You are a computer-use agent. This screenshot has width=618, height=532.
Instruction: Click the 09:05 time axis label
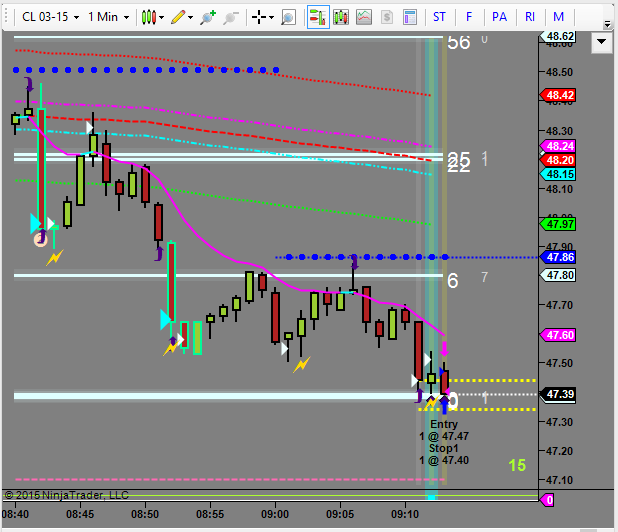coord(340,514)
